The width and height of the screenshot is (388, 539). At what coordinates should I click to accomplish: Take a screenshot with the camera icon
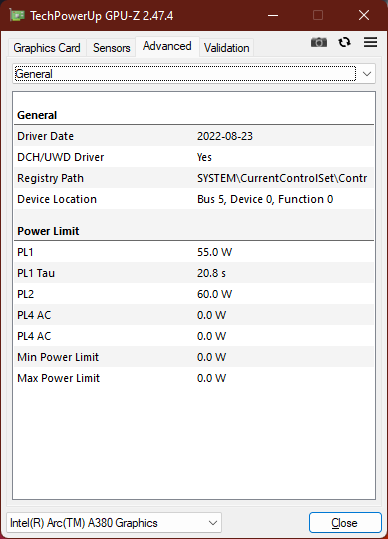pyautogui.click(x=319, y=42)
